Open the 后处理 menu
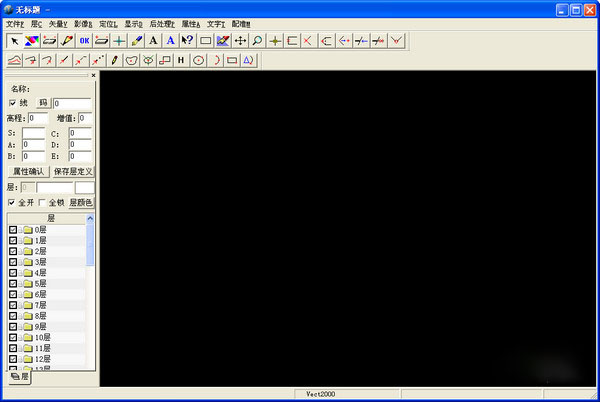The height and width of the screenshot is (402, 600). click(162, 23)
